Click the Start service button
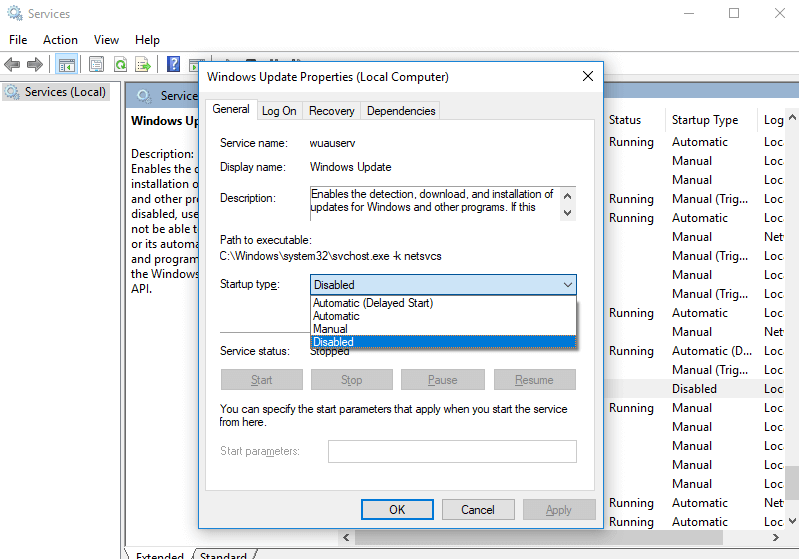 point(261,380)
